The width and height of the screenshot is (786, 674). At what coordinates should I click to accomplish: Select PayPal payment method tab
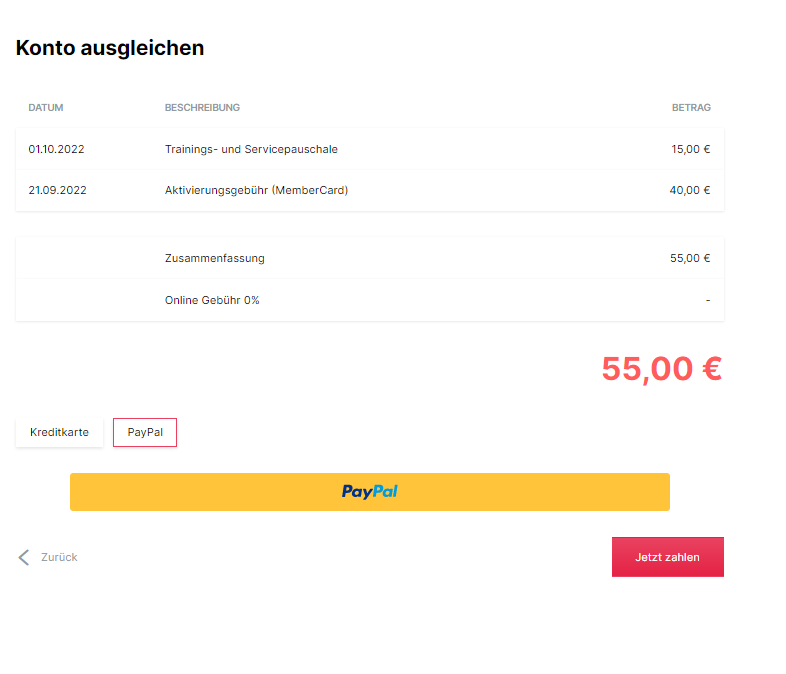[x=145, y=432]
